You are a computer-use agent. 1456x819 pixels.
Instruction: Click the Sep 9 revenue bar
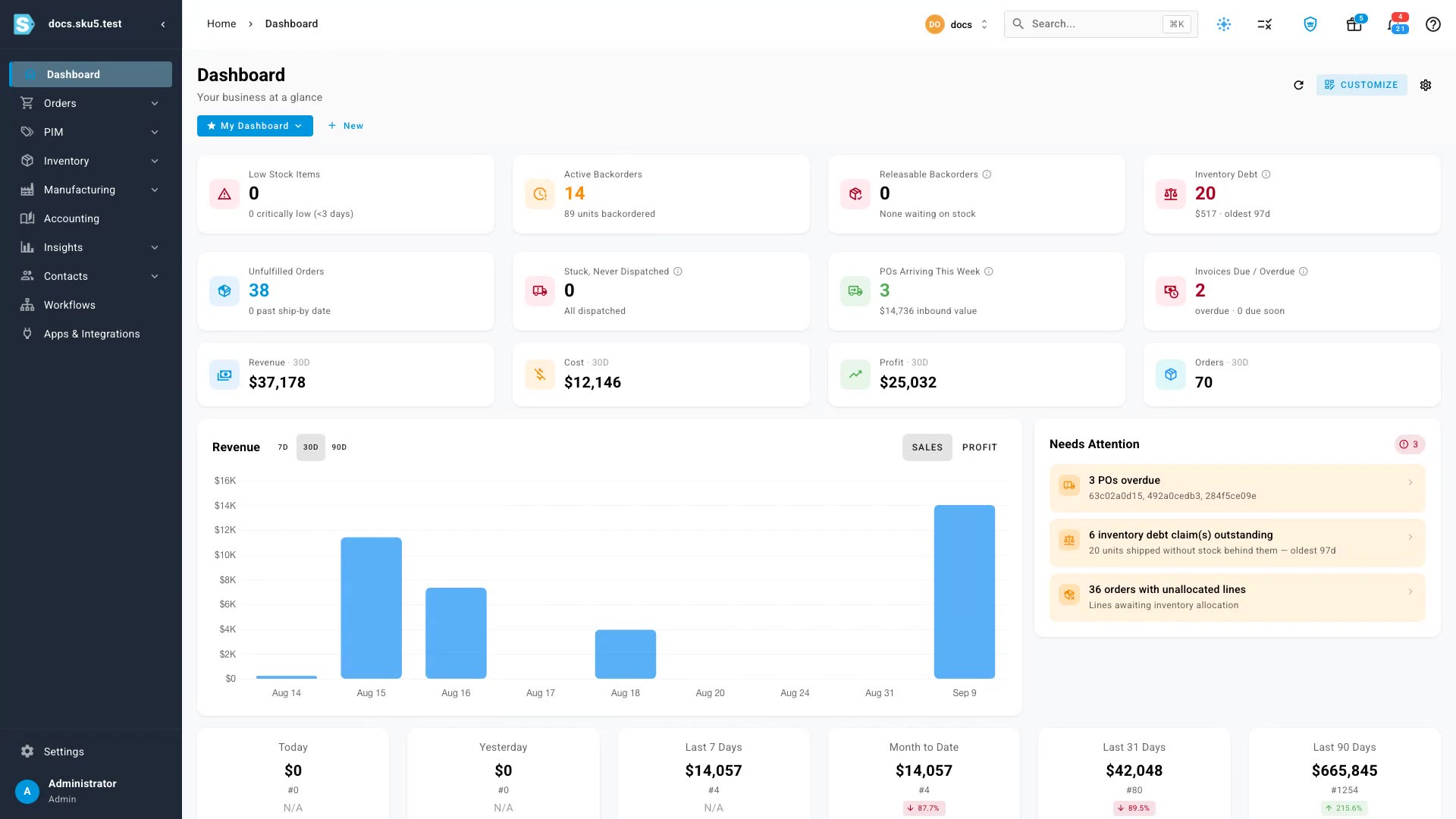tap(964, 591)
